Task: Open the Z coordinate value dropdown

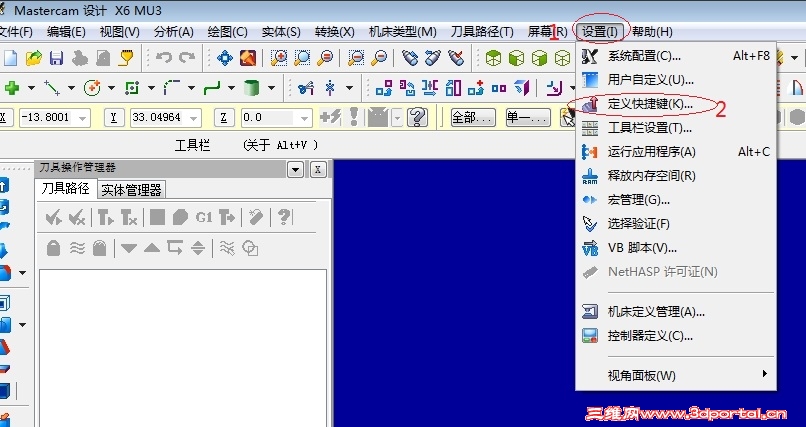Action: (304, 118)
